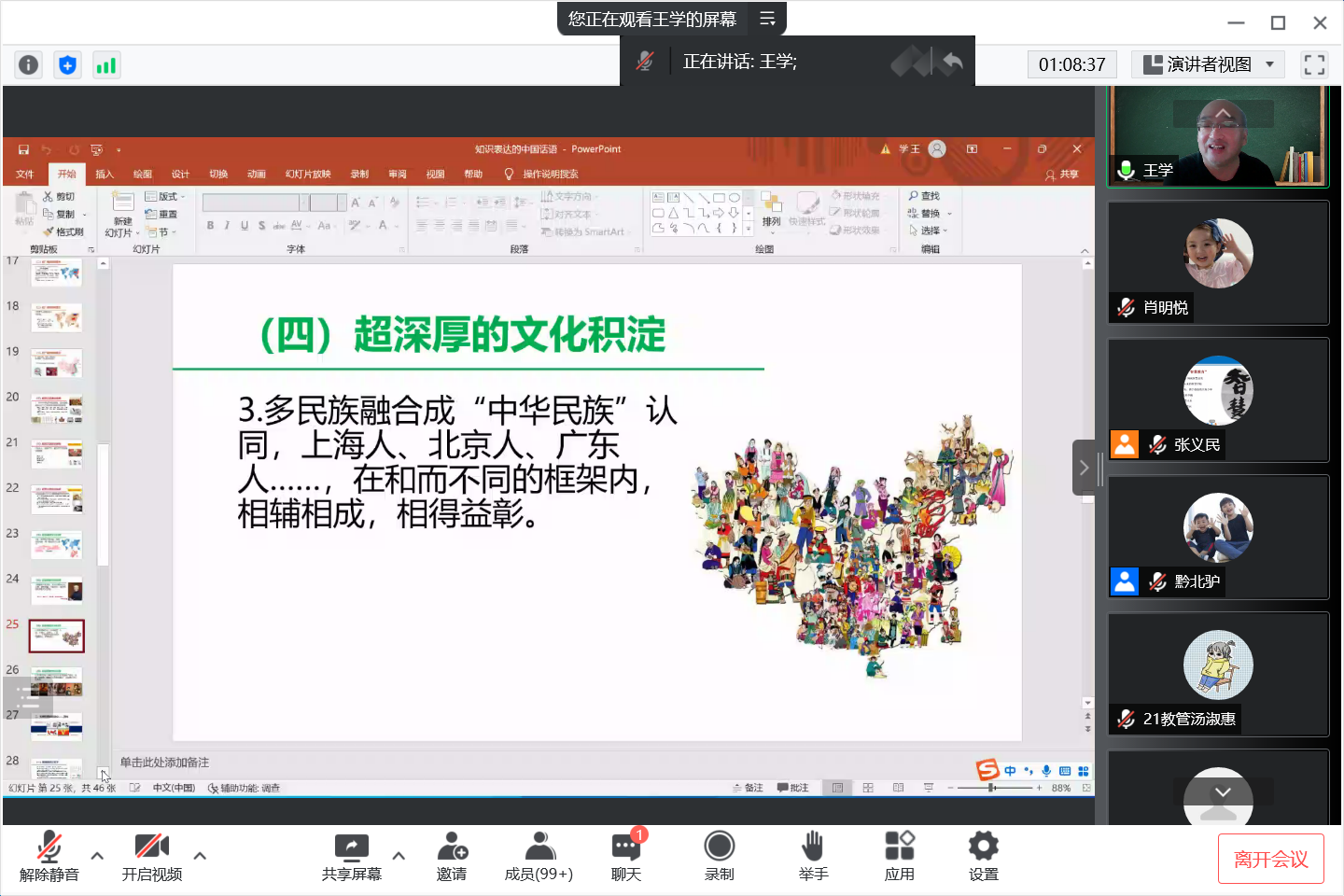
Task: Open screen-sharing options menu at top
Action: 767,19
